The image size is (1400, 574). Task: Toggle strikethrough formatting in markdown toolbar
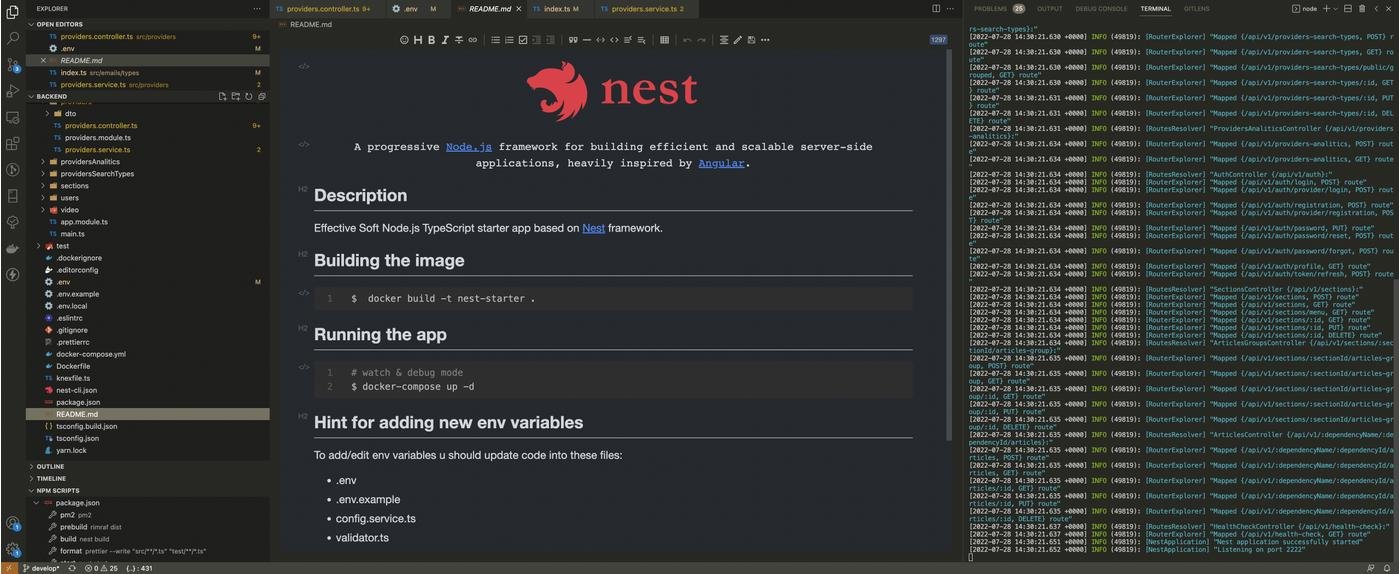458,40
